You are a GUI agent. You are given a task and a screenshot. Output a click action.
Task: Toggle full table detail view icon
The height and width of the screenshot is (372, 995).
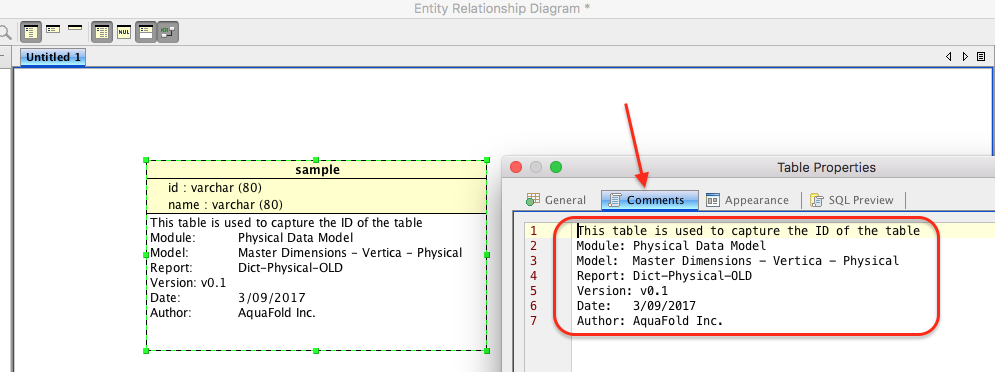point(30,31)
